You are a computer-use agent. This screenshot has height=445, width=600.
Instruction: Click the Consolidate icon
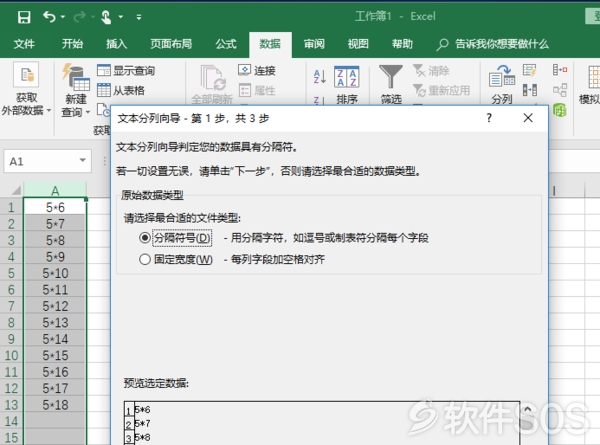560,70
